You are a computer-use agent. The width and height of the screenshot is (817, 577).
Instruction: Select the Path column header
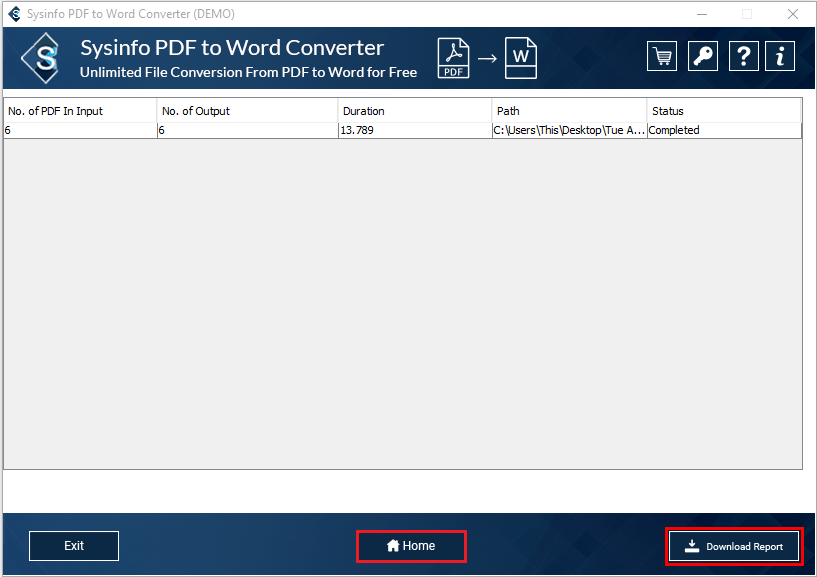coord(569,111)
